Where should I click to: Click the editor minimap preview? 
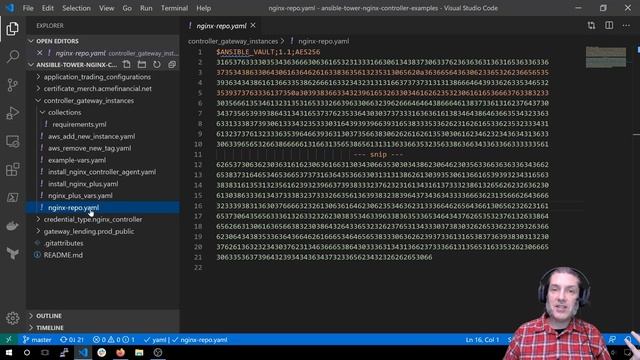click(x=606, y=57)
